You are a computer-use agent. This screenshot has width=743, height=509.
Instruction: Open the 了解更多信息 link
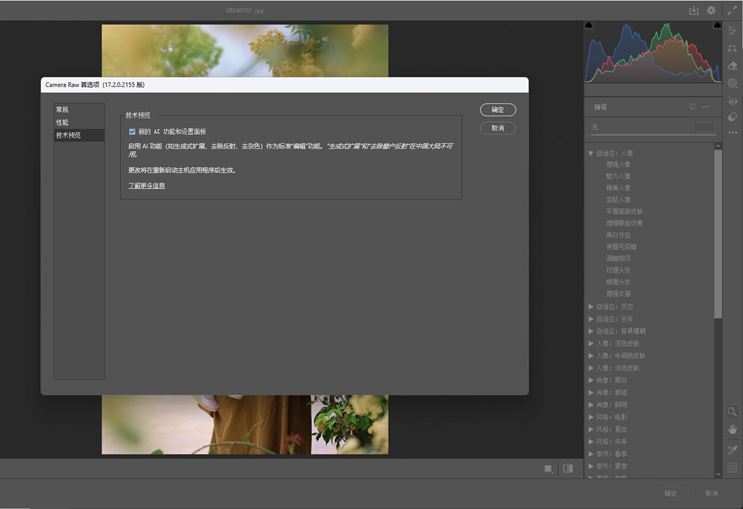point(146,186)
